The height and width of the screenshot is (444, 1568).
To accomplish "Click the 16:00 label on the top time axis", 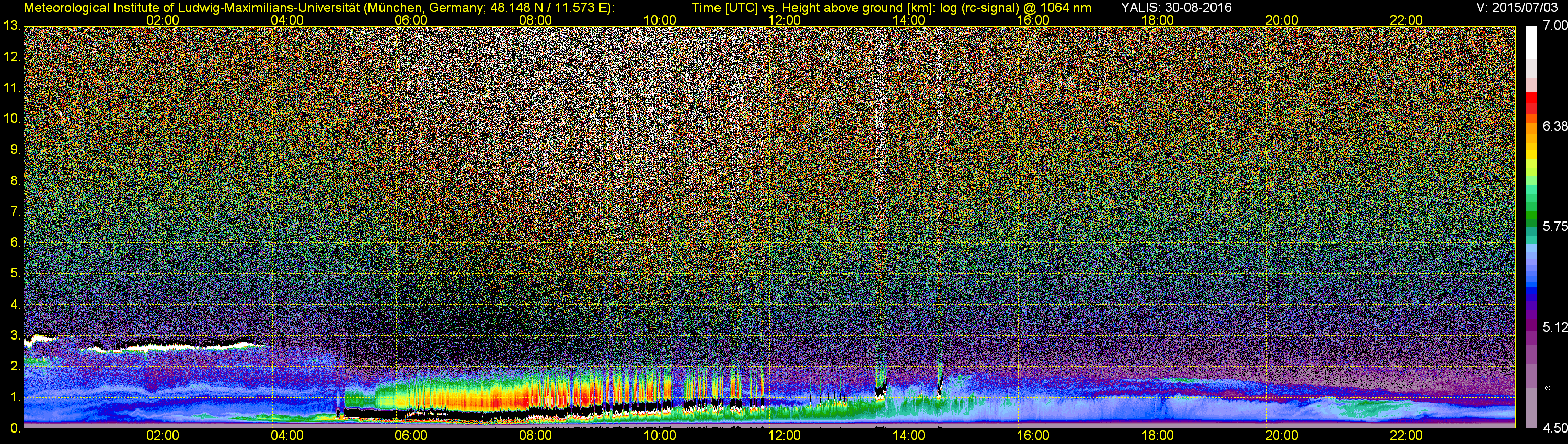I will click(1033, 20).
